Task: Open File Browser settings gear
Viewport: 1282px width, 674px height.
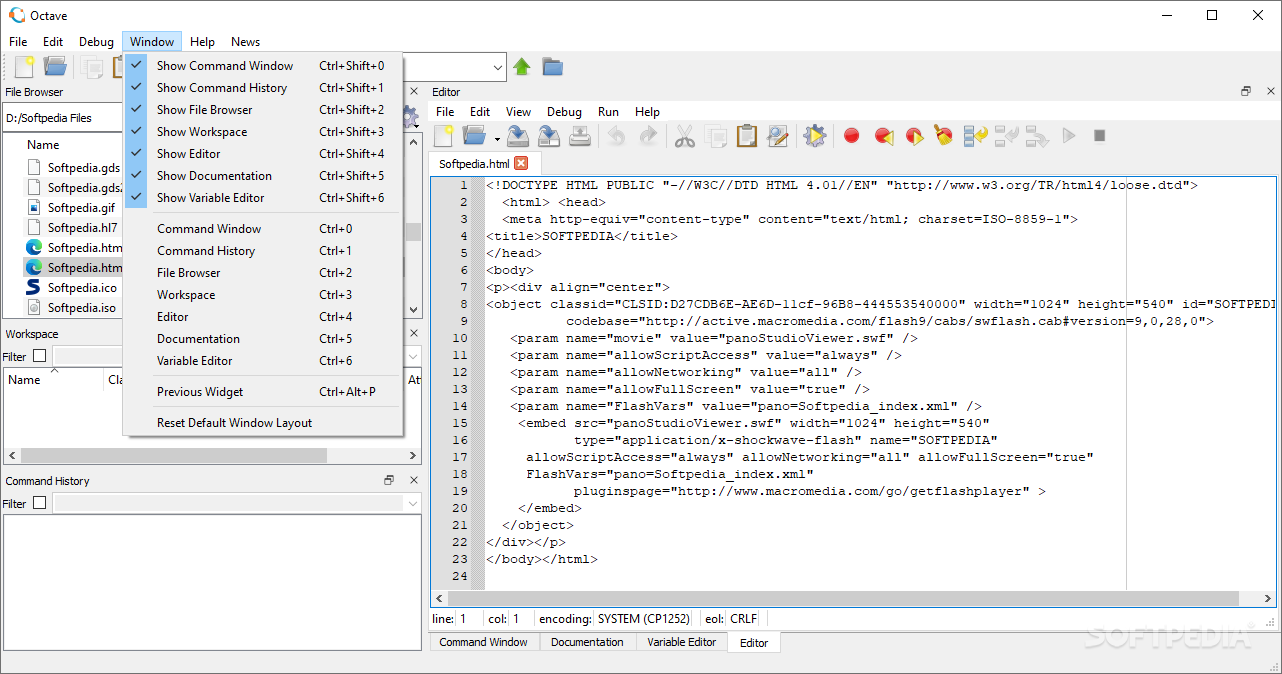Action: coord(410,118)
